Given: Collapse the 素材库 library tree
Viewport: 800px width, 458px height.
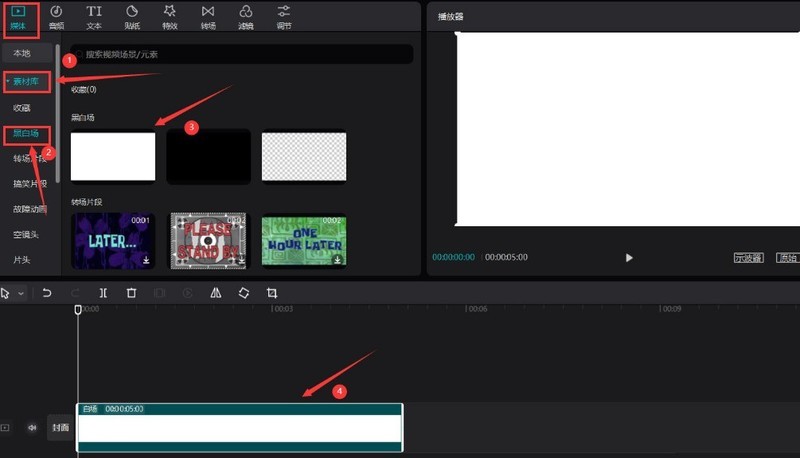Looking at the screenshot, I should (x=8, y=81).
